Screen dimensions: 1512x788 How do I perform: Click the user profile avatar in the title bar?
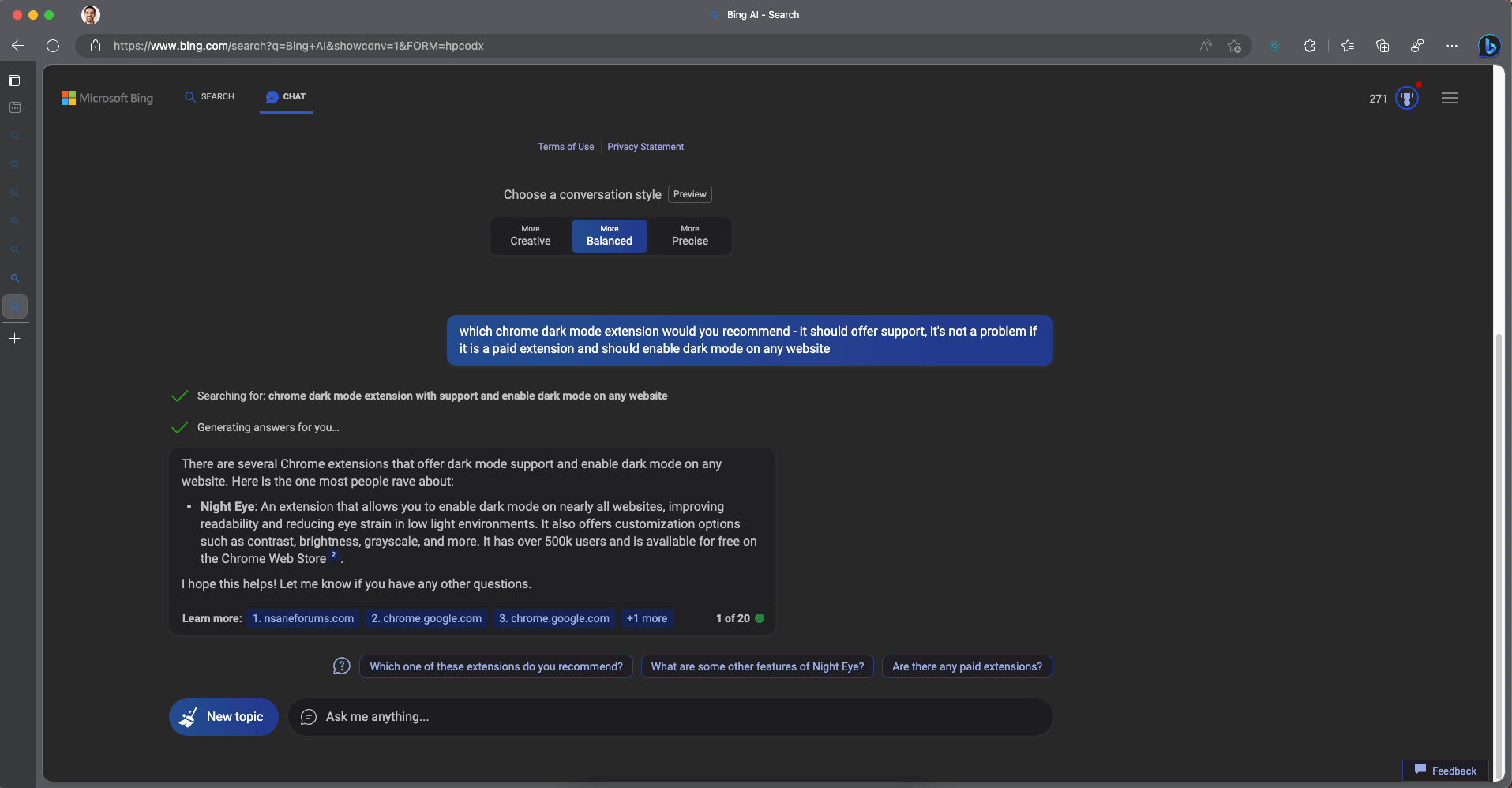point(91,15)
